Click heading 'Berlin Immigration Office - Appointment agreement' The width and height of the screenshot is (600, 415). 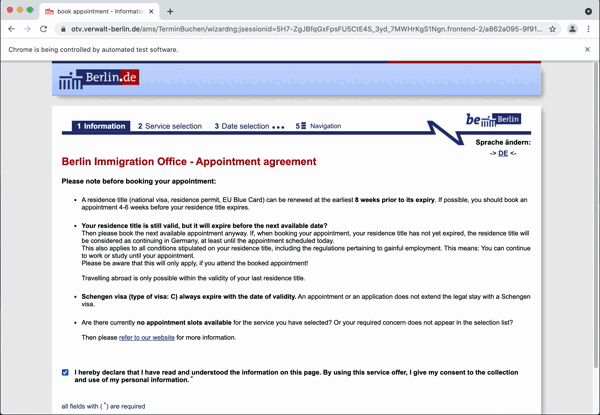(x=189, y=161)
